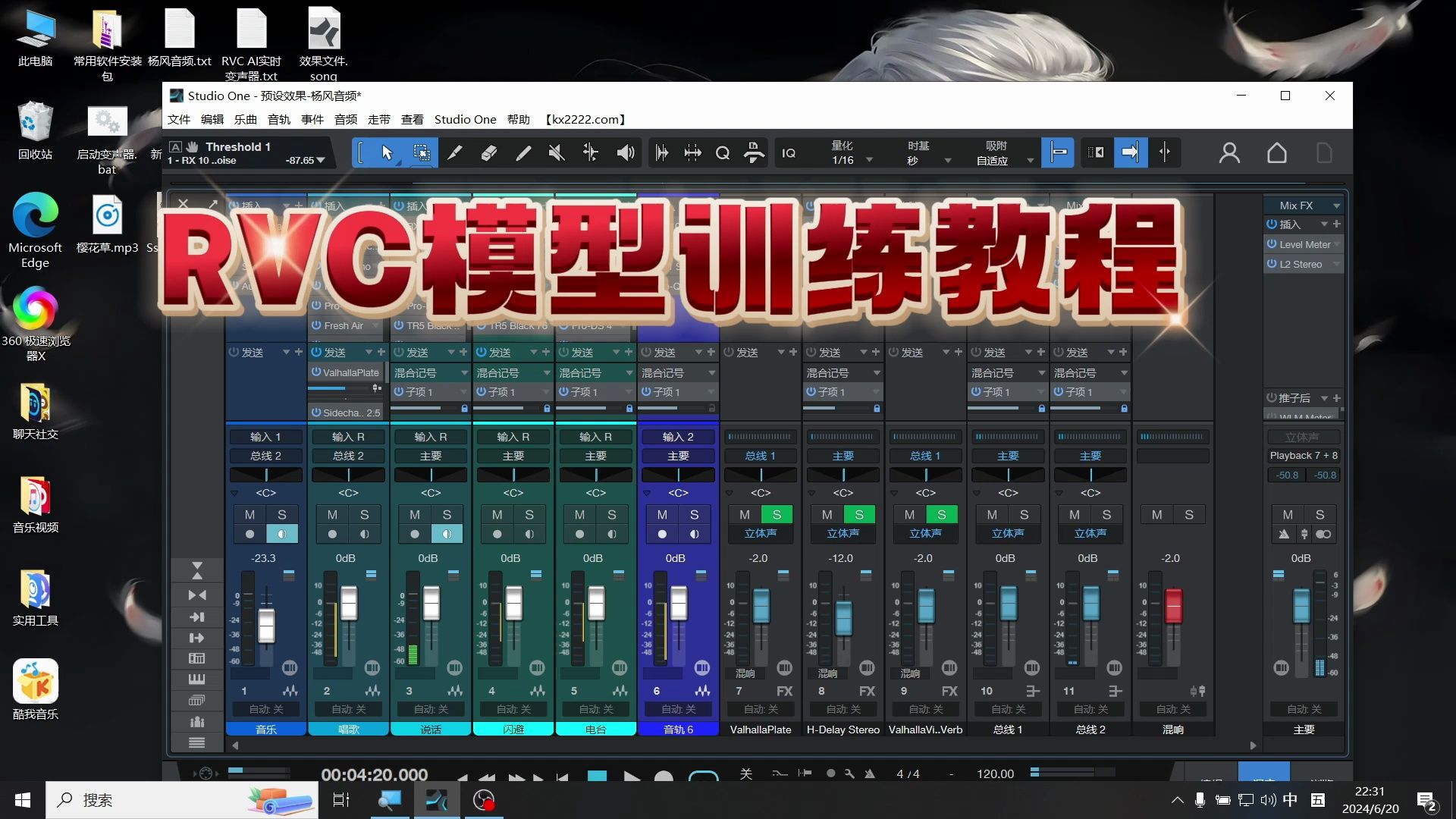Select the mute tool icon
Image resolution: width=1456 pixels, height=819 pixels.
point(555,152)
